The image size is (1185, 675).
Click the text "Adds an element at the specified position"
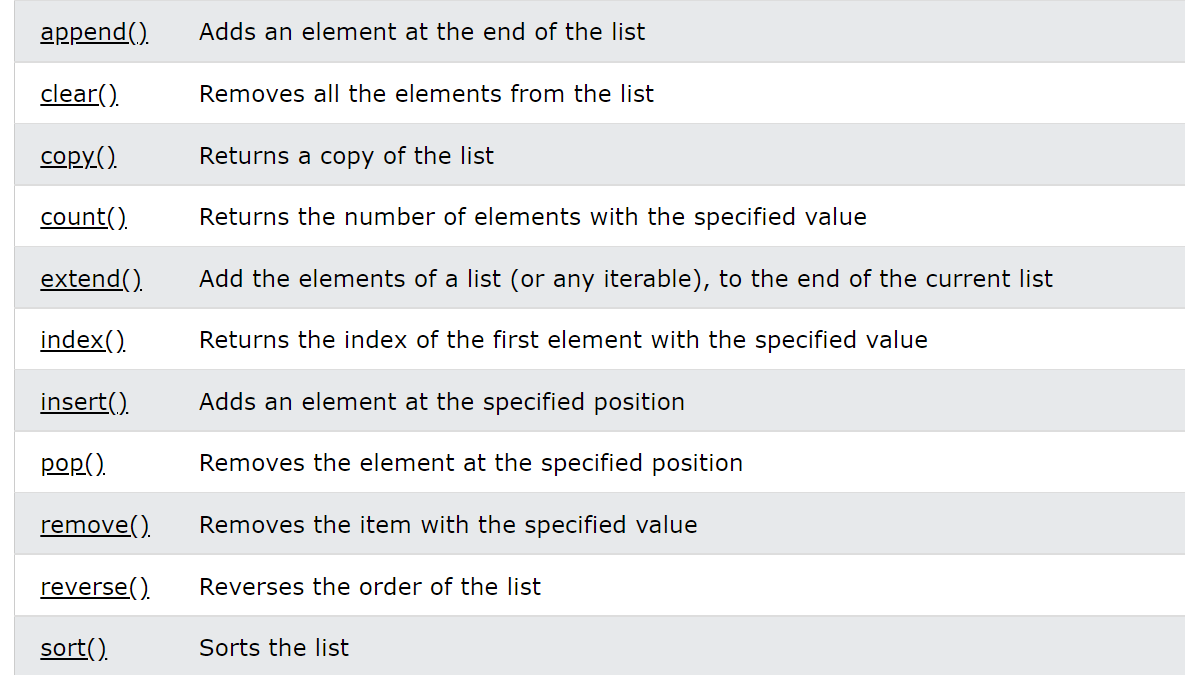point(441,402)
